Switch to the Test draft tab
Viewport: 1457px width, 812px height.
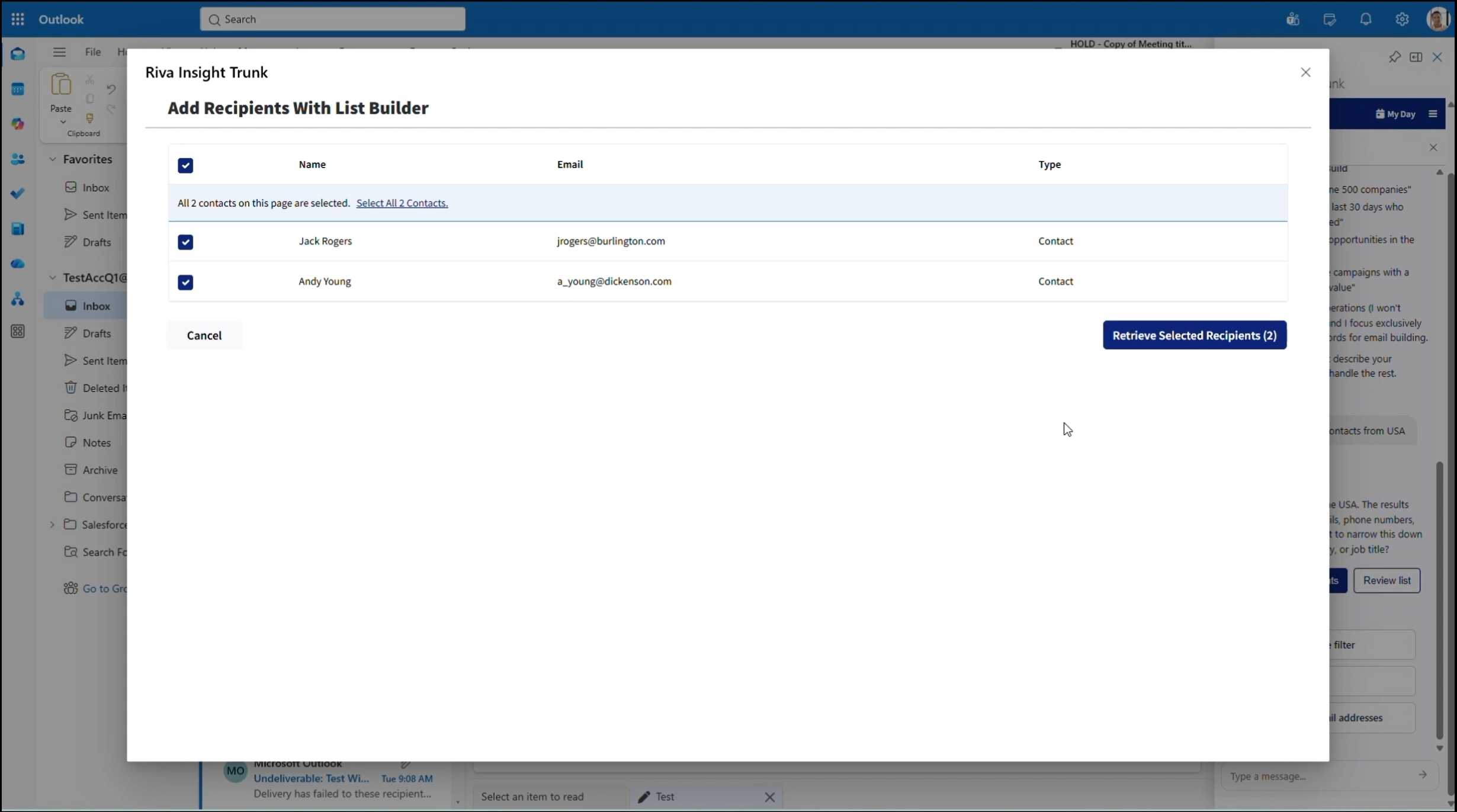pos(665,797)
